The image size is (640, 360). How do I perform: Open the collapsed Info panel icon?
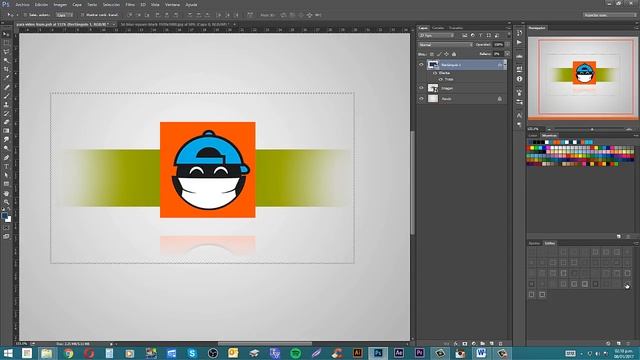(519, 79)
